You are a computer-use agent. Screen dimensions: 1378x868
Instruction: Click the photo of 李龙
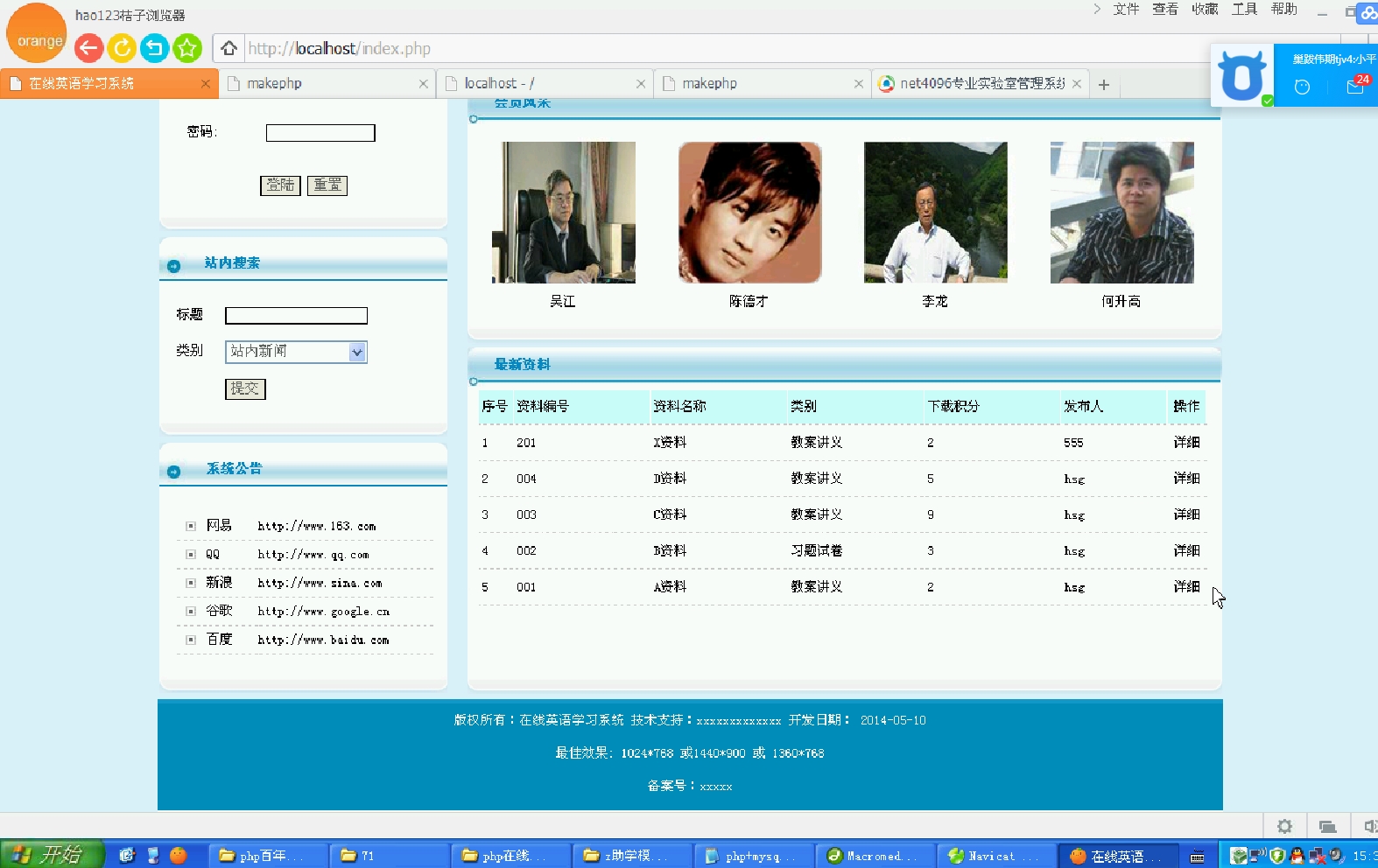(x=936, y=213)
